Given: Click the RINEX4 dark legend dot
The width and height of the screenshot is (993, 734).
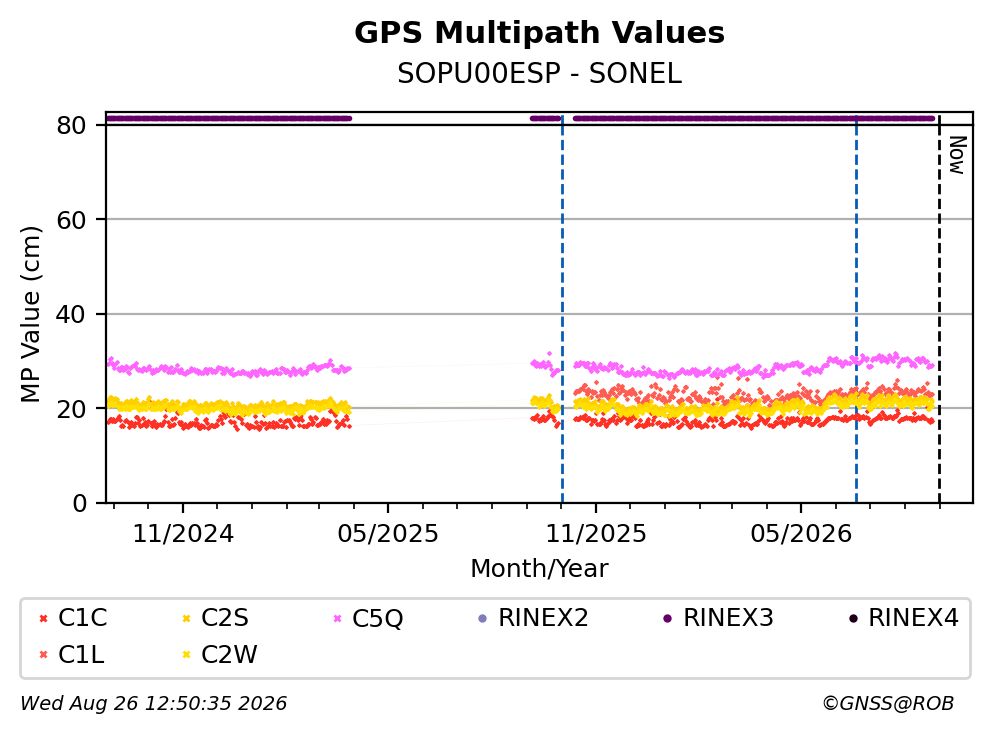Looking at the screenshot, I should coord(853,619).
